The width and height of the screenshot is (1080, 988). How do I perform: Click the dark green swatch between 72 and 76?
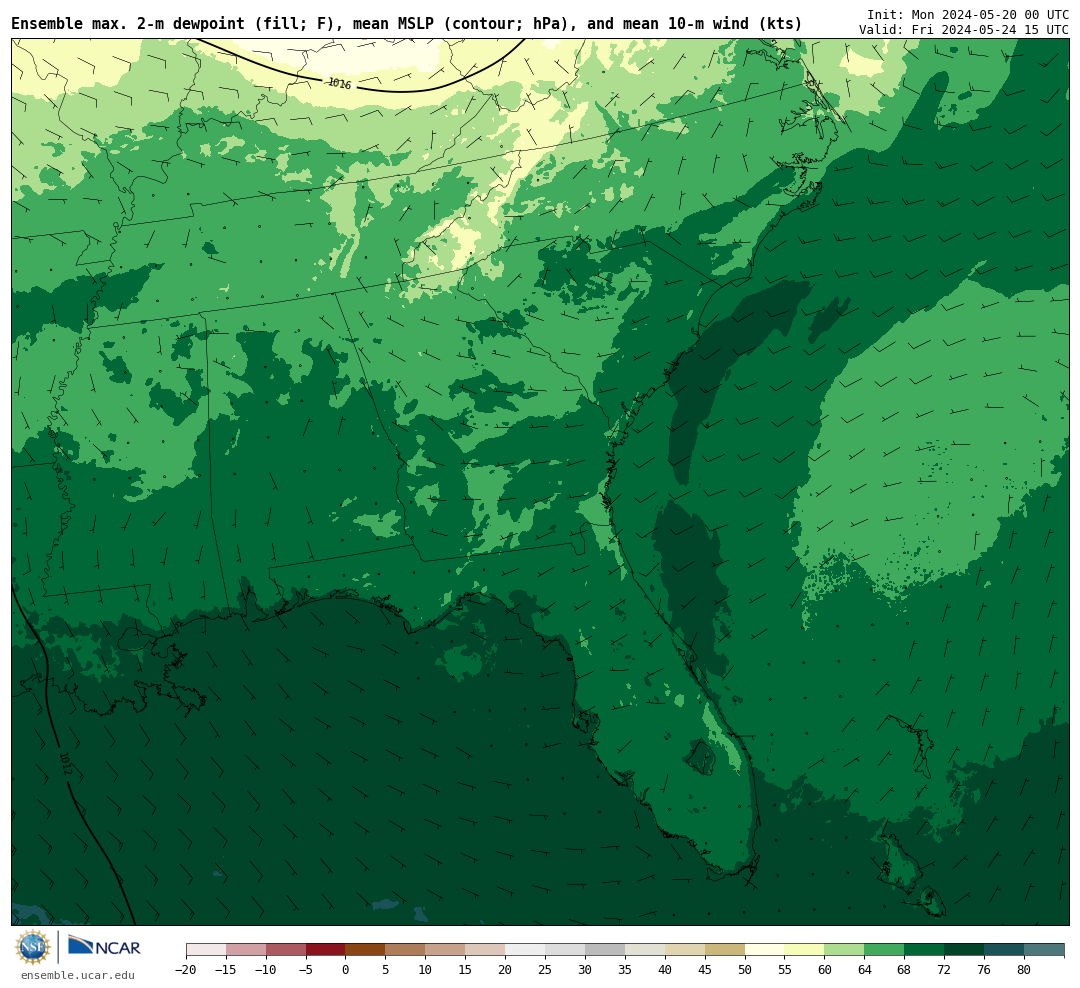964,950
